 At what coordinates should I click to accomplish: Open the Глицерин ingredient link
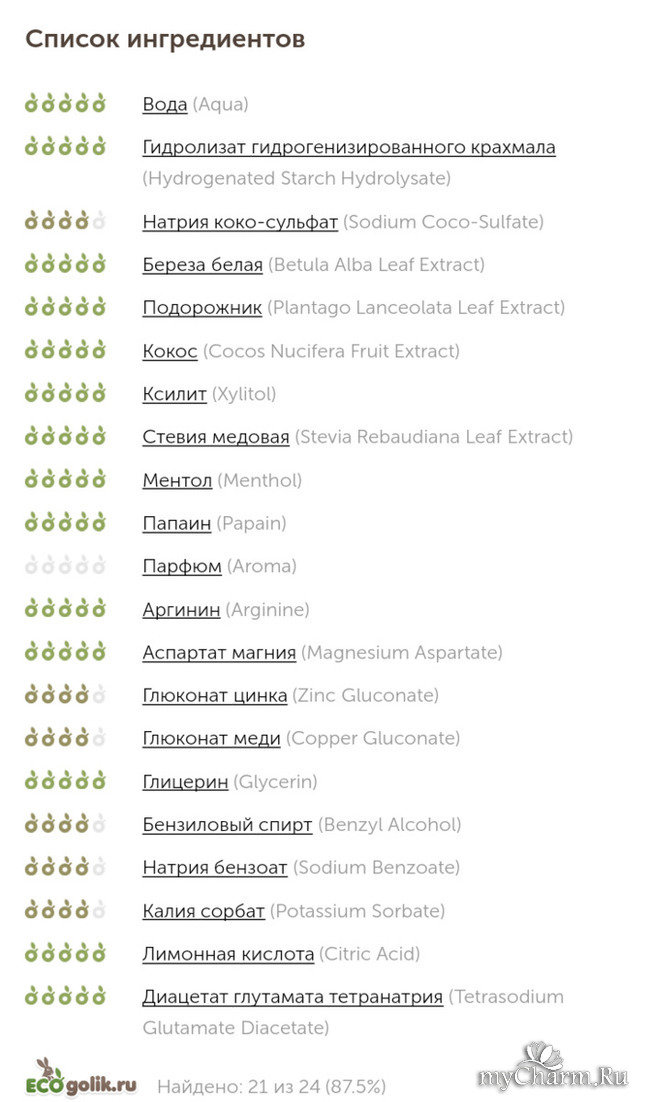185,782
